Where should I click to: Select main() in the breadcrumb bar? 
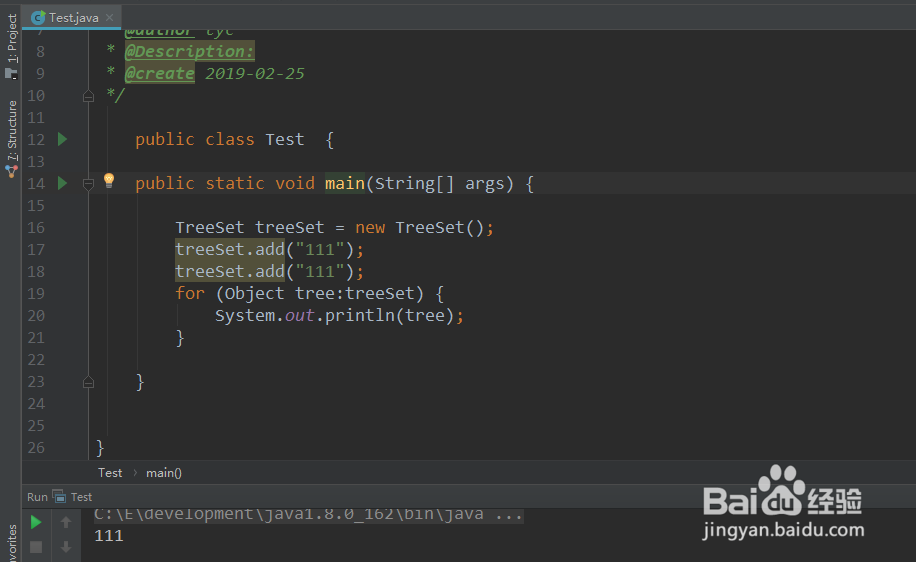tap(164, 473)
